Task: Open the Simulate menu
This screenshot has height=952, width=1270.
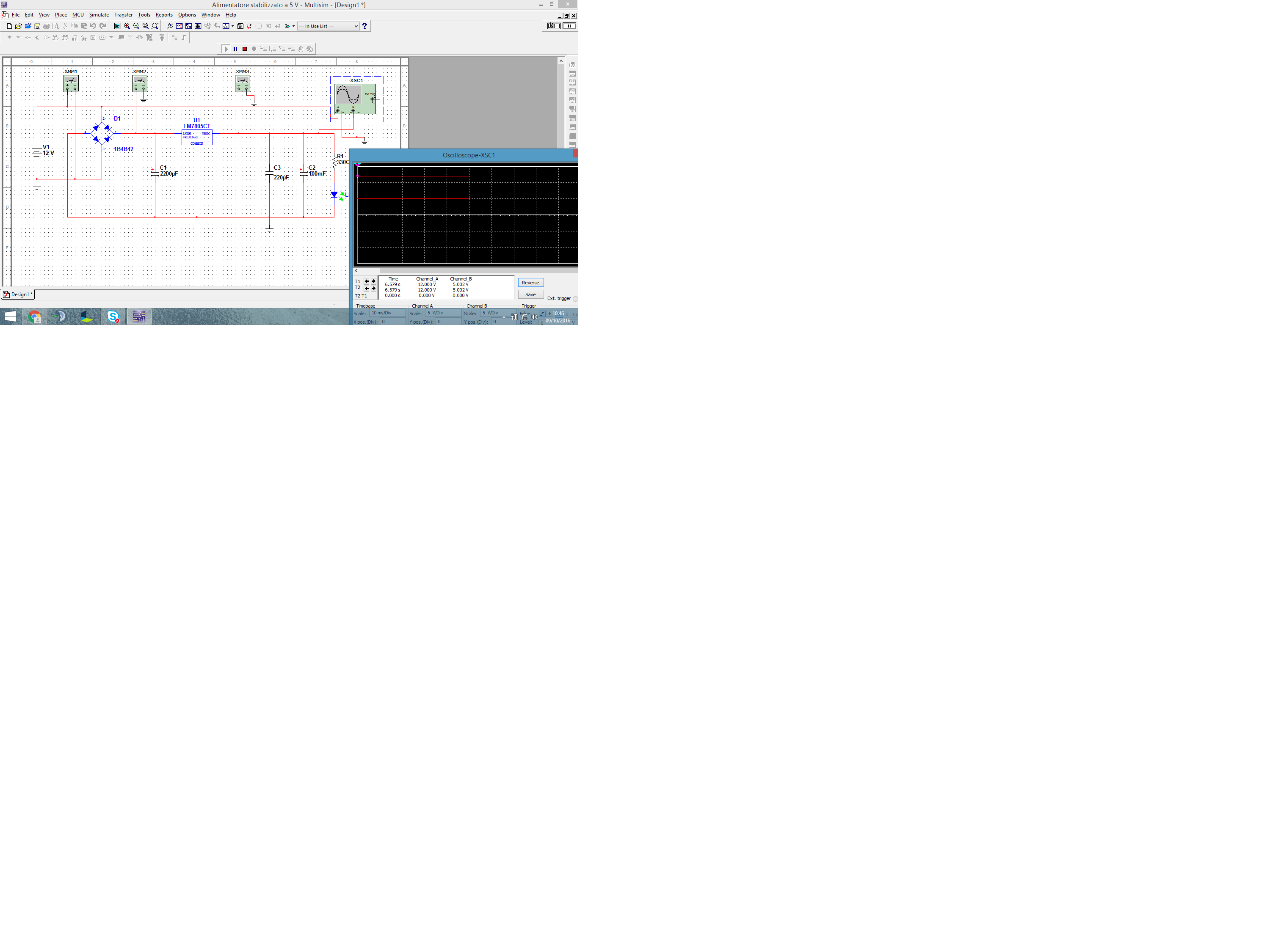Action: (99, 15)
